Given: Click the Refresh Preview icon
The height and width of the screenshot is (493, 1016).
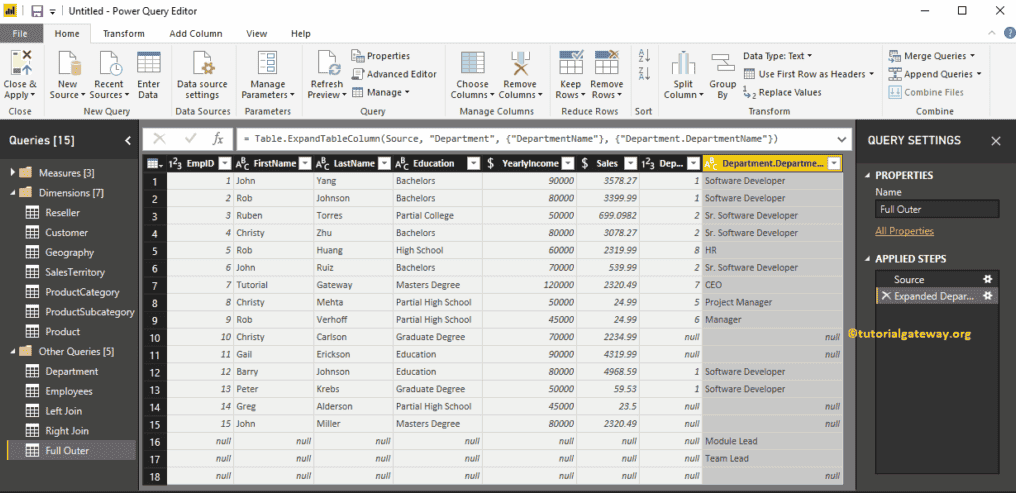Looking at the screenshot, I should 329,63.
